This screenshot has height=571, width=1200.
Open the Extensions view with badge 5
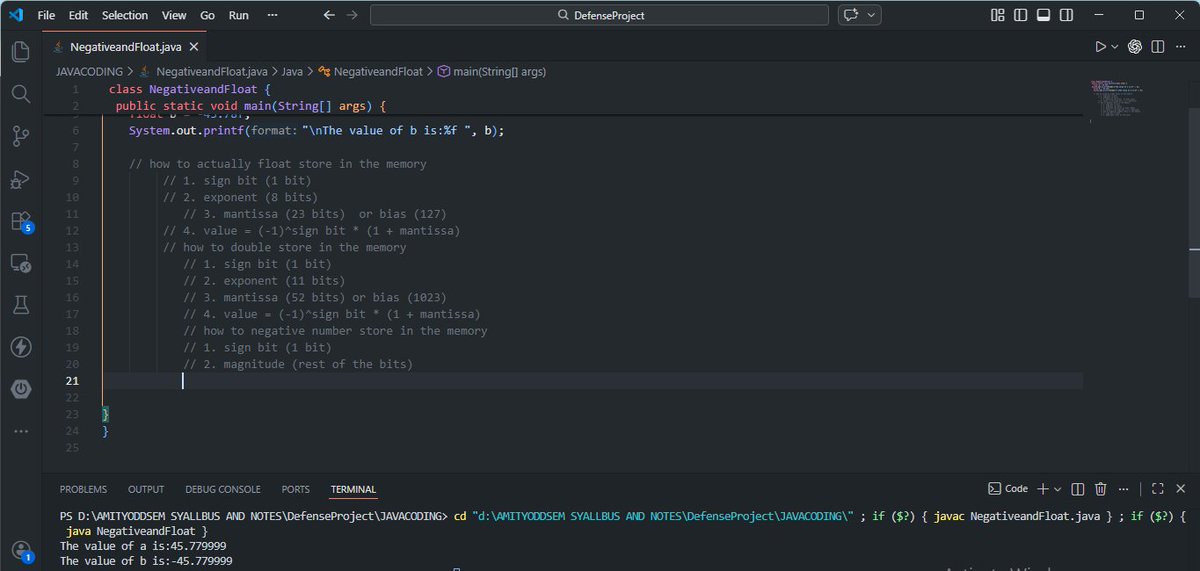click(x=21, y=221)
